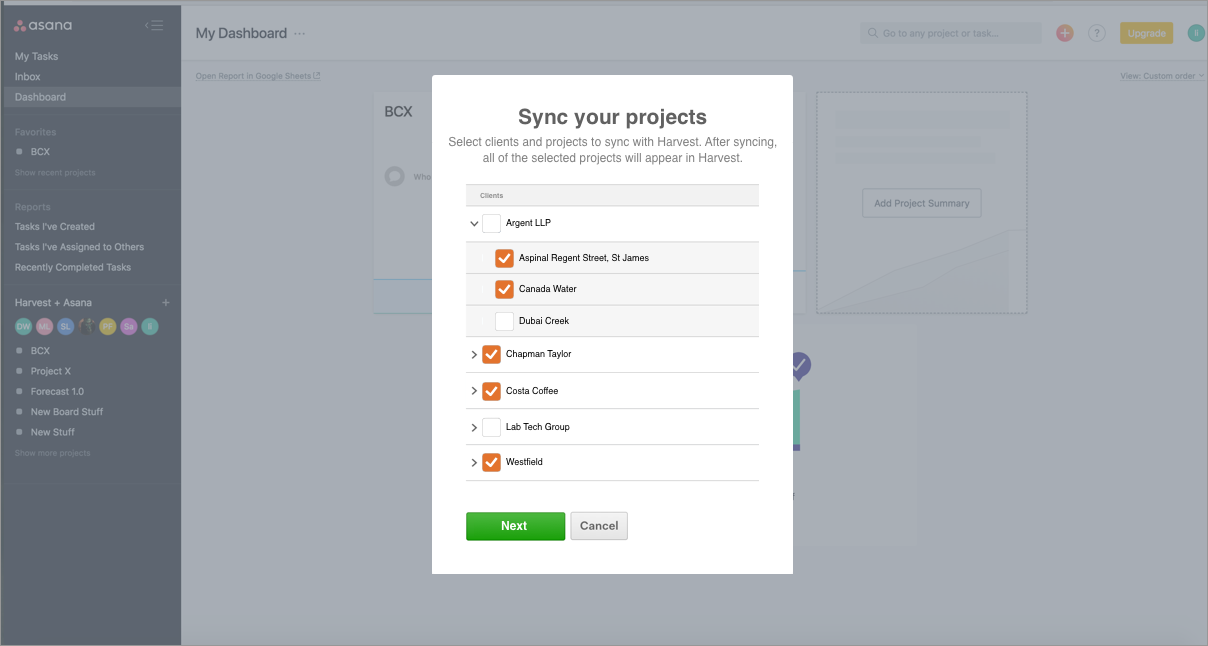Uncheck the Westfield client
The height and width of the screenshot is (646, 1208).
[491, 462]
